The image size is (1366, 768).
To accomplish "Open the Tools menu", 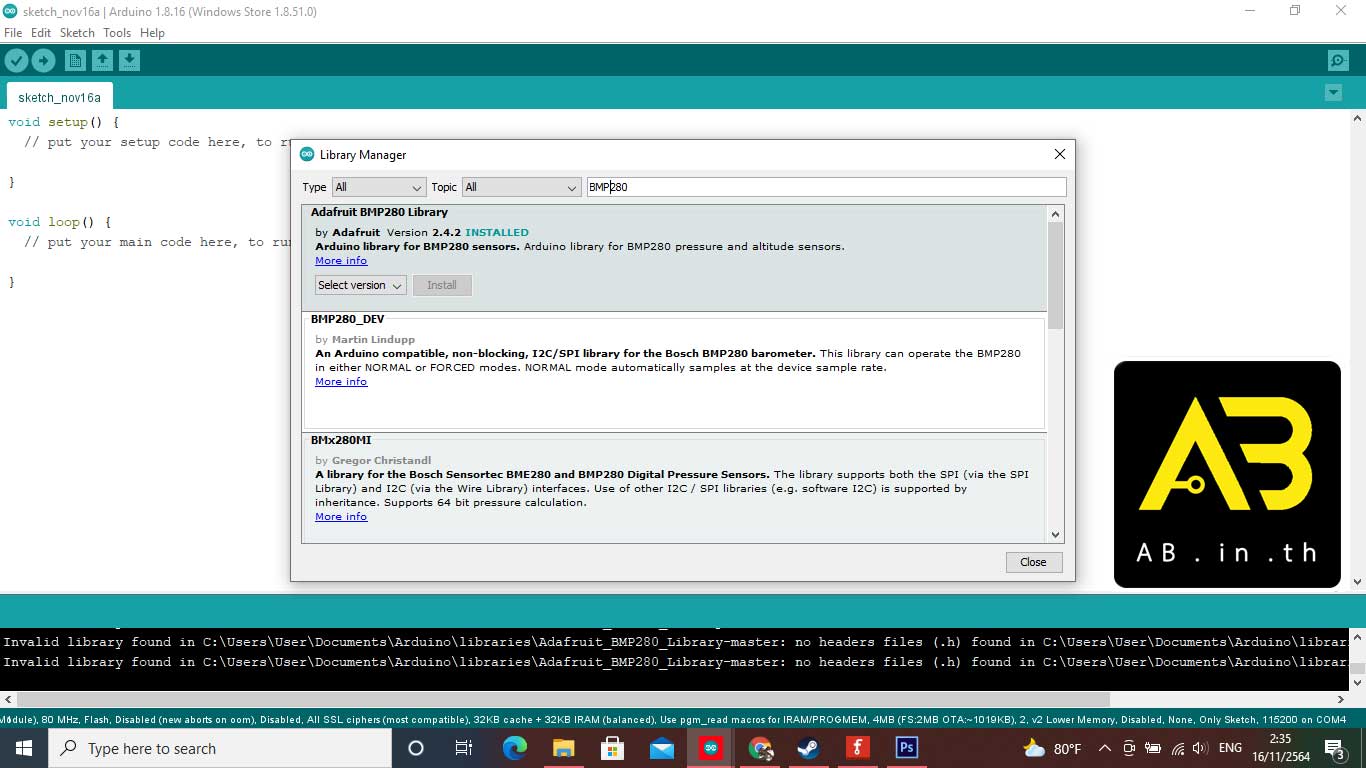I will pyautogui.click(x=117, y=33).
